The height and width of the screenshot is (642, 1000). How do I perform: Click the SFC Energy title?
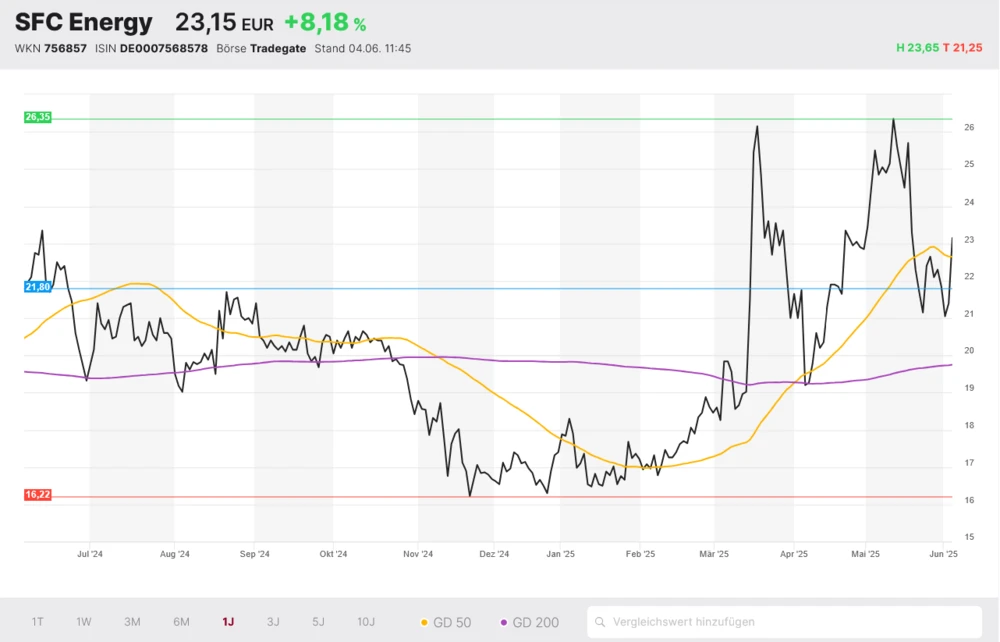(x=84, y=22)
